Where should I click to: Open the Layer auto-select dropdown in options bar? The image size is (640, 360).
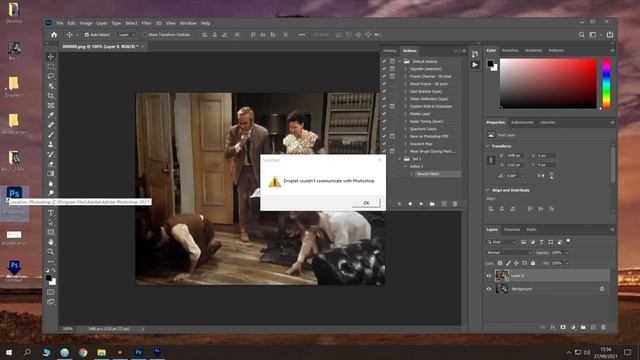click(127, 35)
